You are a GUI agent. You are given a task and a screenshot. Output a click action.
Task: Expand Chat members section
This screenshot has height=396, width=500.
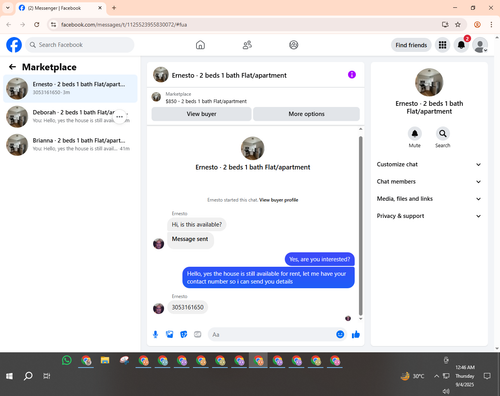429,182
